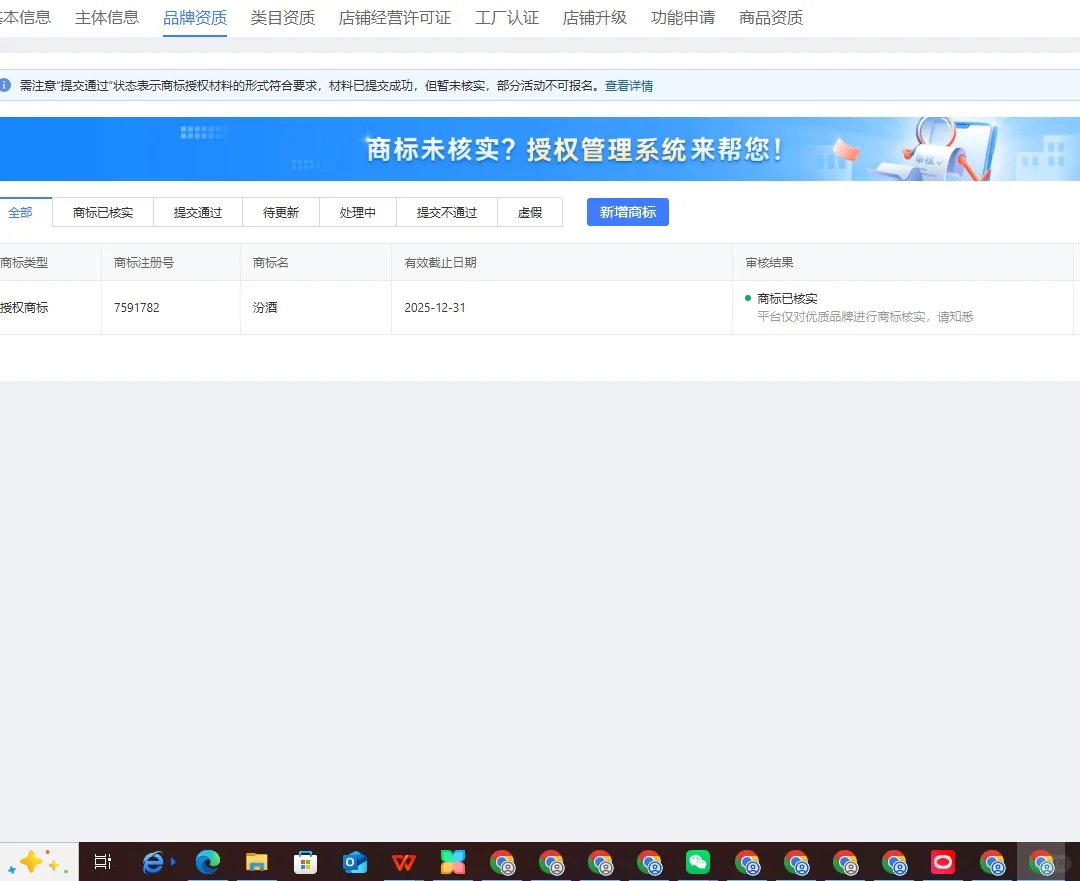This screenshot has height=881, width=1080.
Task: Switch to the 类目资质 tab
Action: click(x=283, y=17)
